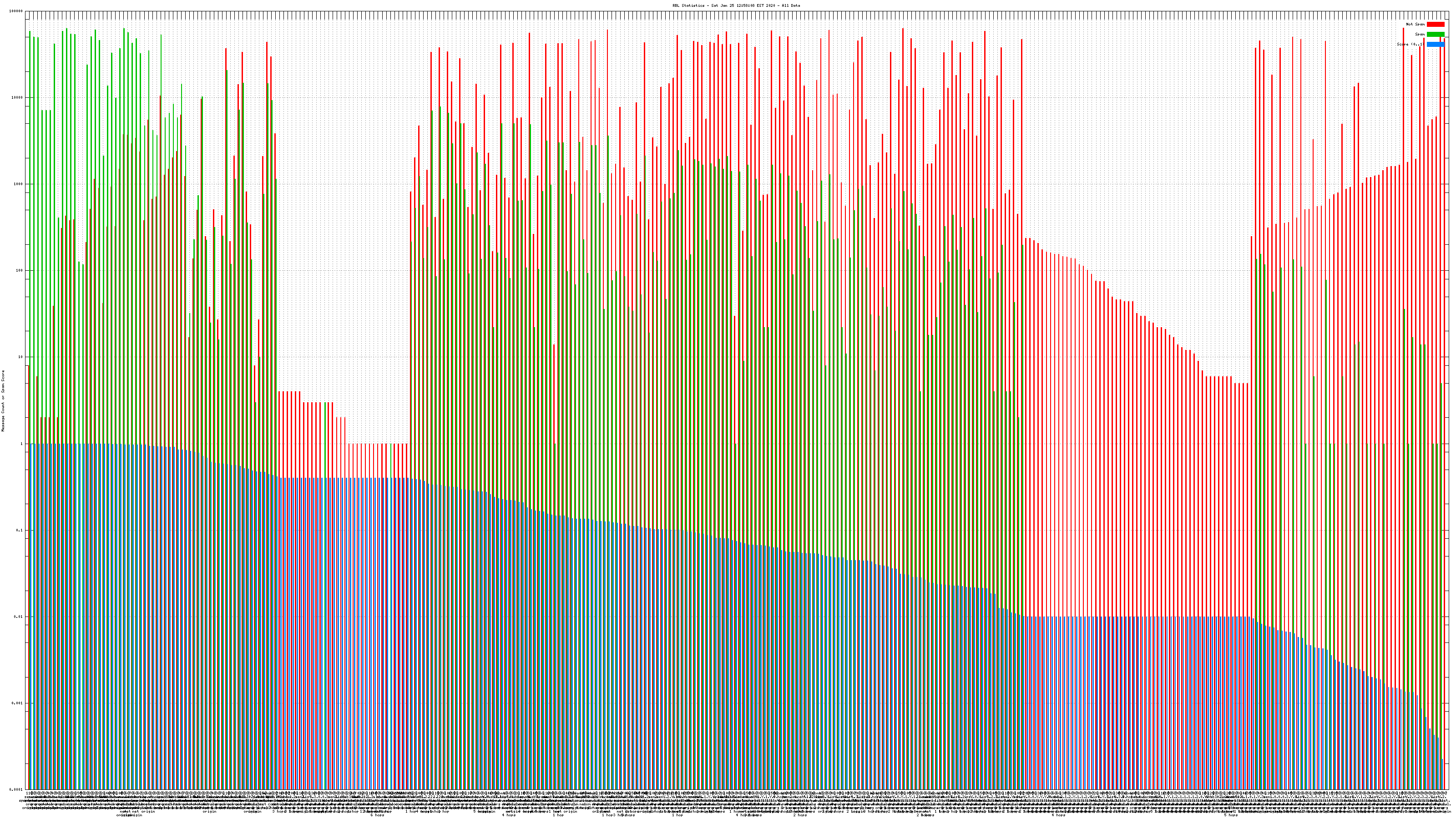This screenshot has width=1456, height=819.
Task: Click the 10 y-axis tick label
Action: [x=21, y=357]
